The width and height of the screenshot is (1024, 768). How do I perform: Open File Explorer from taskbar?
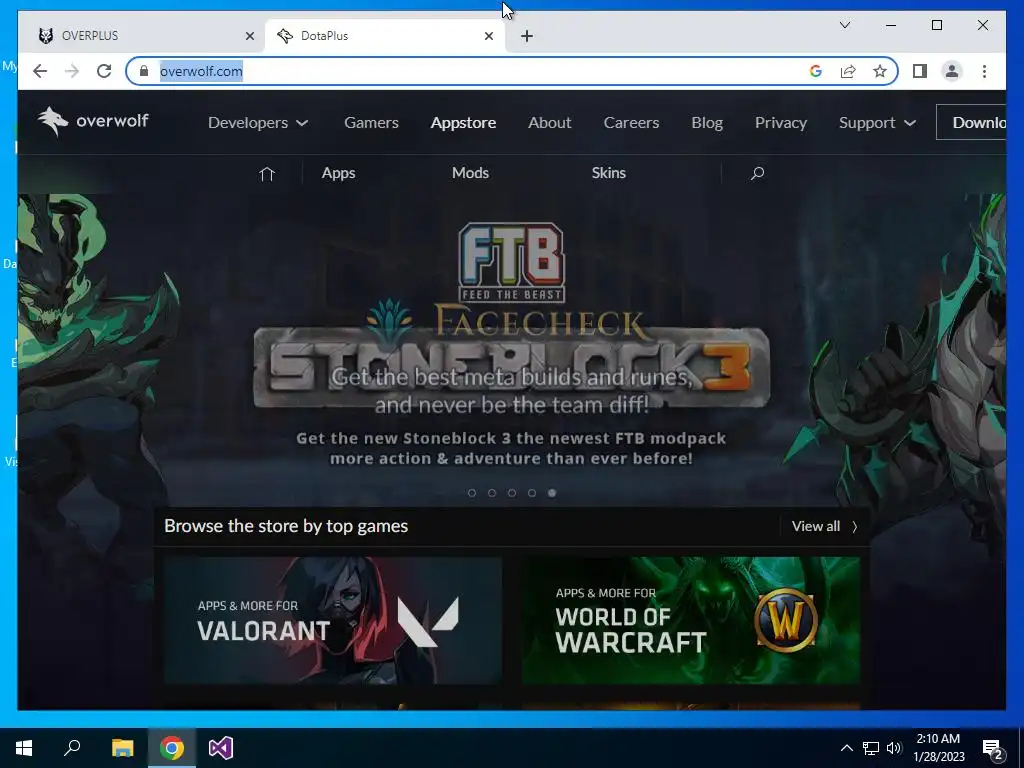click(122, 748)
